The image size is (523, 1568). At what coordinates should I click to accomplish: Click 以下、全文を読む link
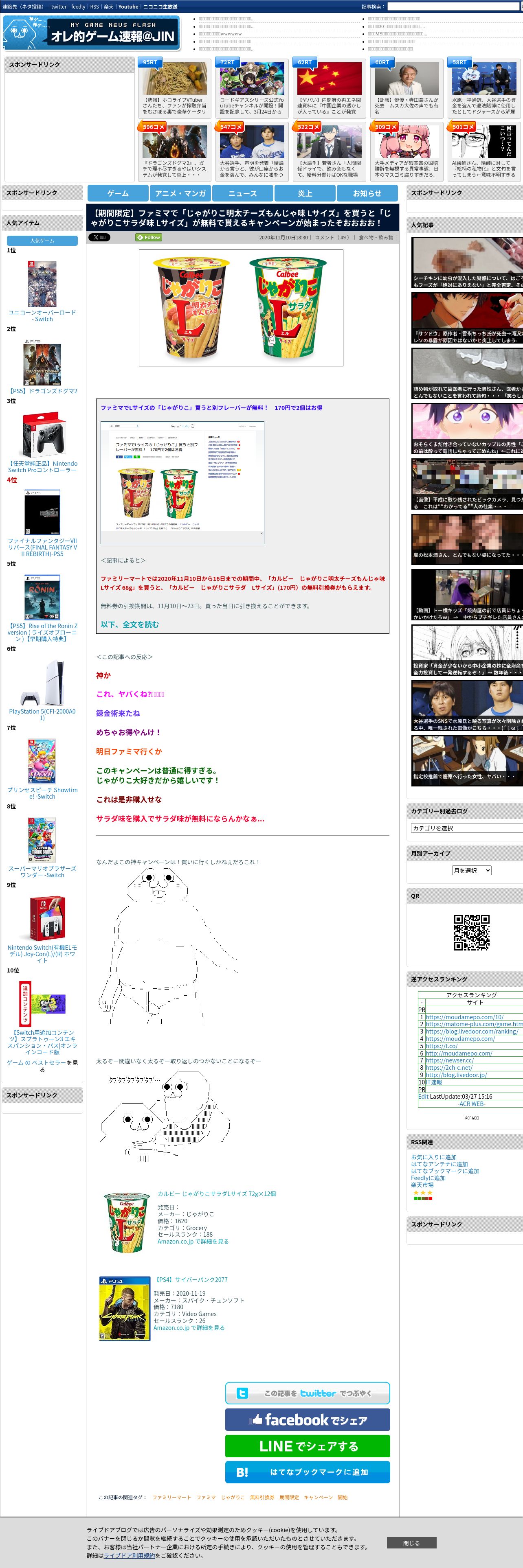[x=130, y=624]
